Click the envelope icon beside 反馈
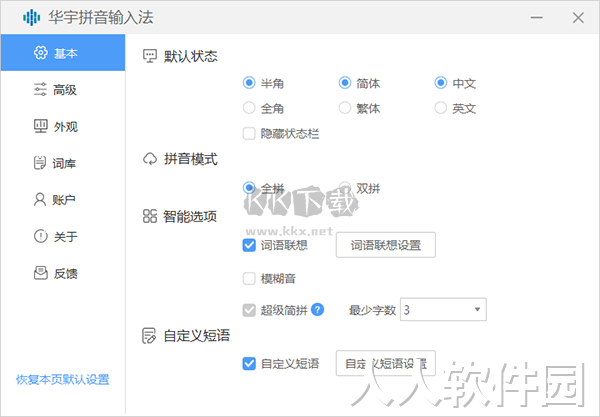Viewport: 600px width, 417px height. tap(41, 273)
